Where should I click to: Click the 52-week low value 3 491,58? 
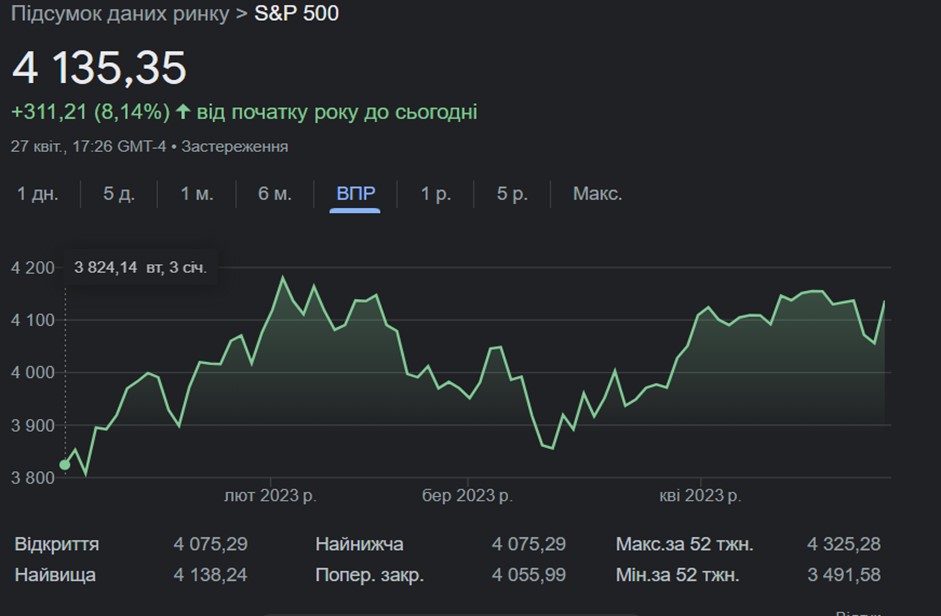pyautogui.click(x=844, y=575)
